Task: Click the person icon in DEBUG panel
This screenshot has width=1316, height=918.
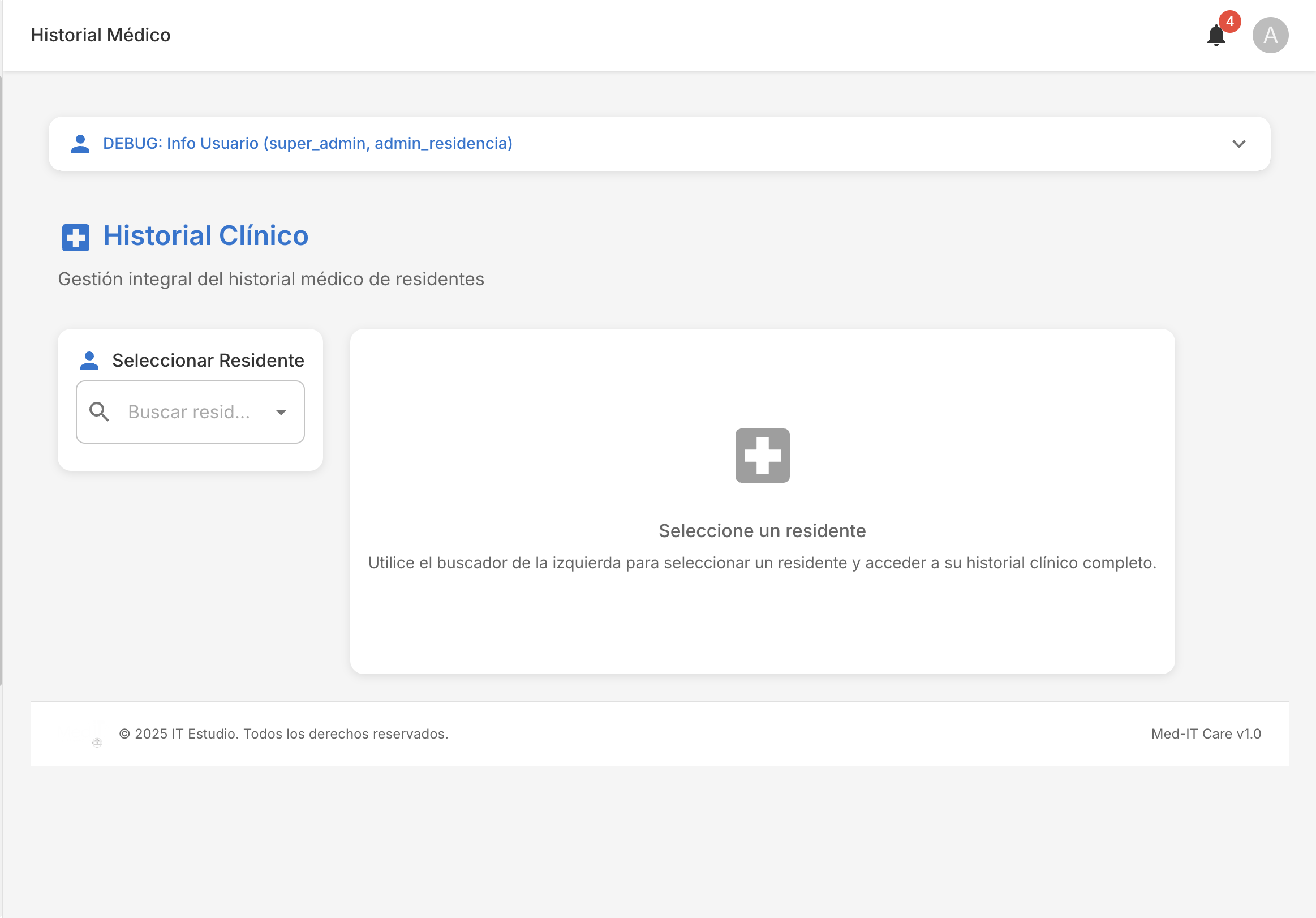Action: click(x=80, y=143)
